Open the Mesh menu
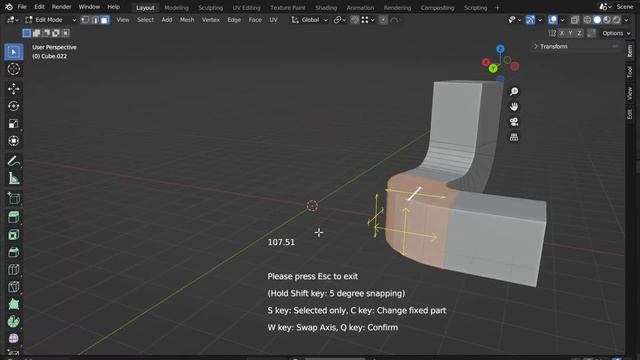 click(x=187, y=20)
